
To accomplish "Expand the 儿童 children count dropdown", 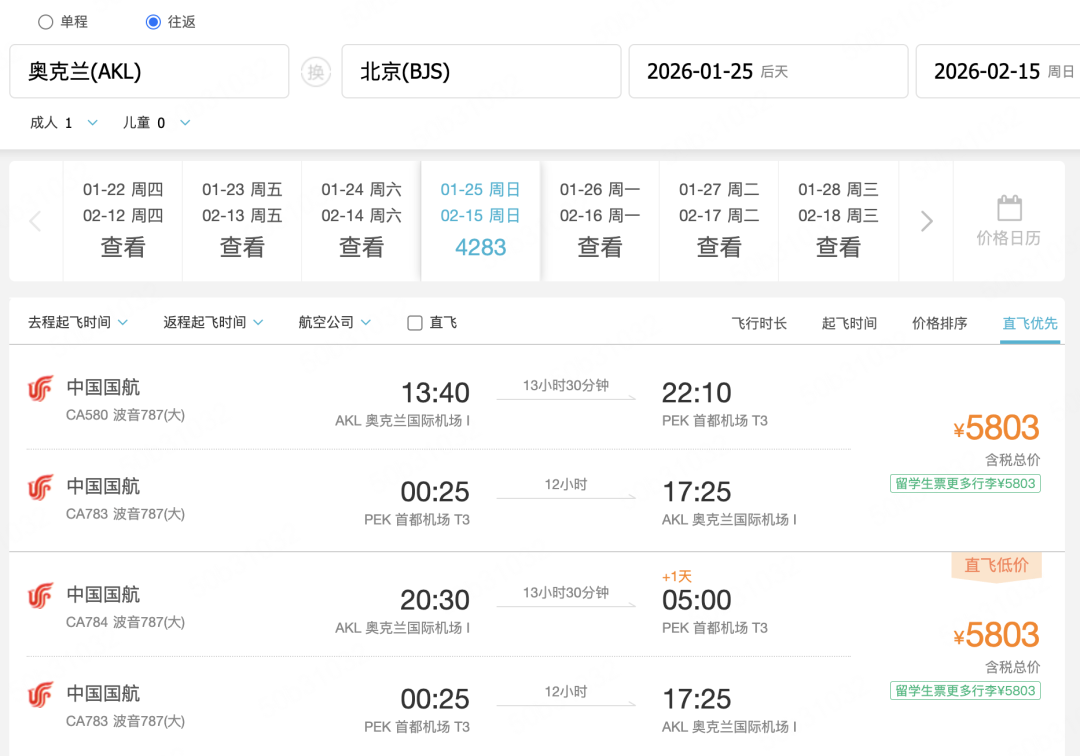I will point(184,123).
